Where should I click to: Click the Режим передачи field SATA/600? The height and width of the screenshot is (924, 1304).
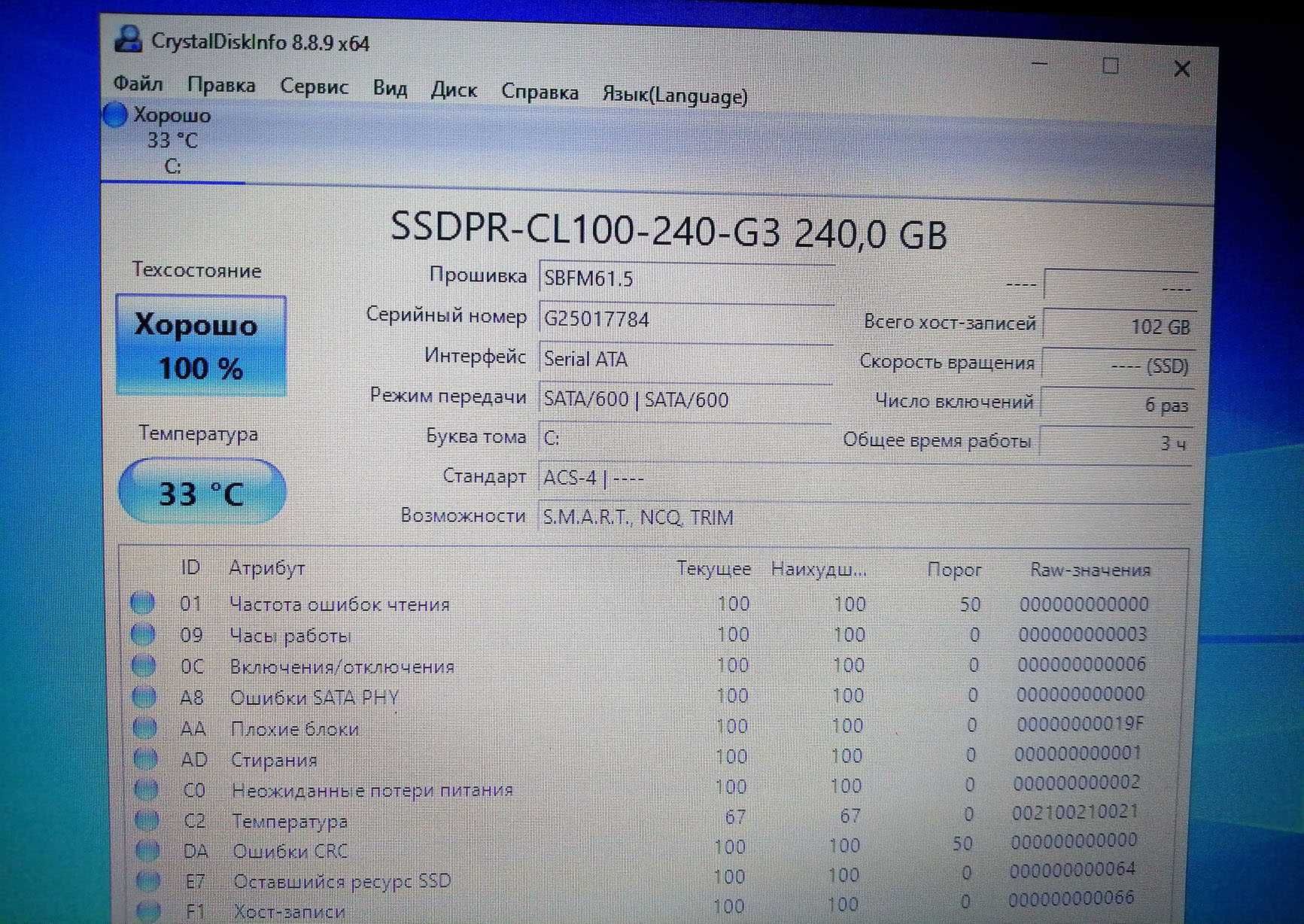(685, 399)
